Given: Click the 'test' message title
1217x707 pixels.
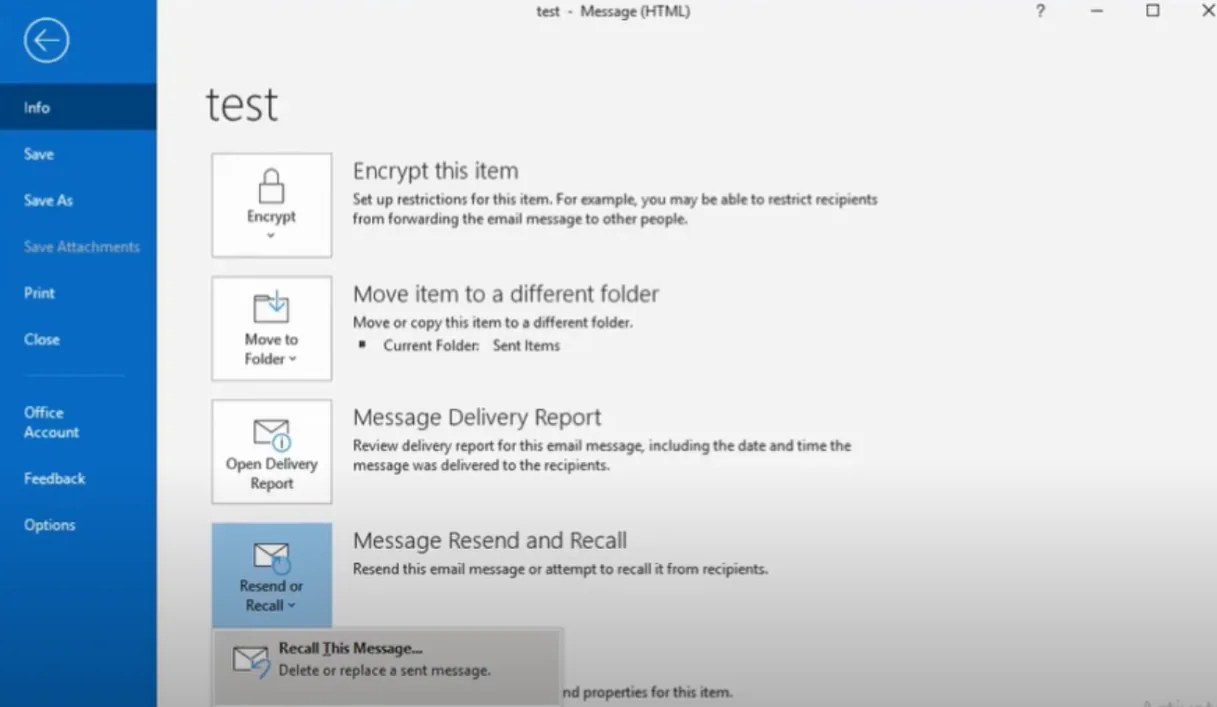Looking at the screenshot, I should (x=242, y=105).
